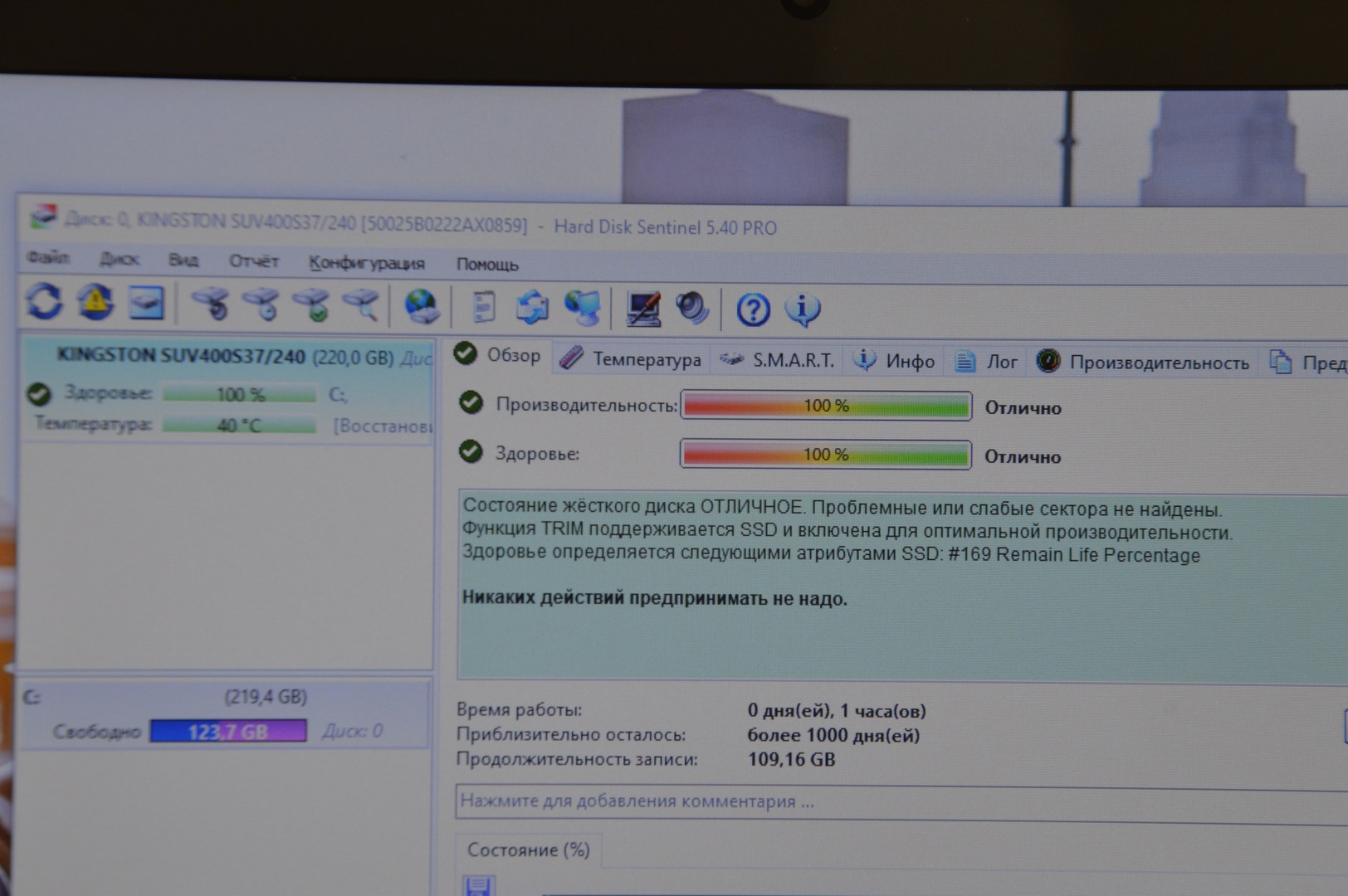The width and height of the screenshot is (1348, 896).
Task: Open the disk stethoscope self-test icon
Action: click(x=211, y=304)
